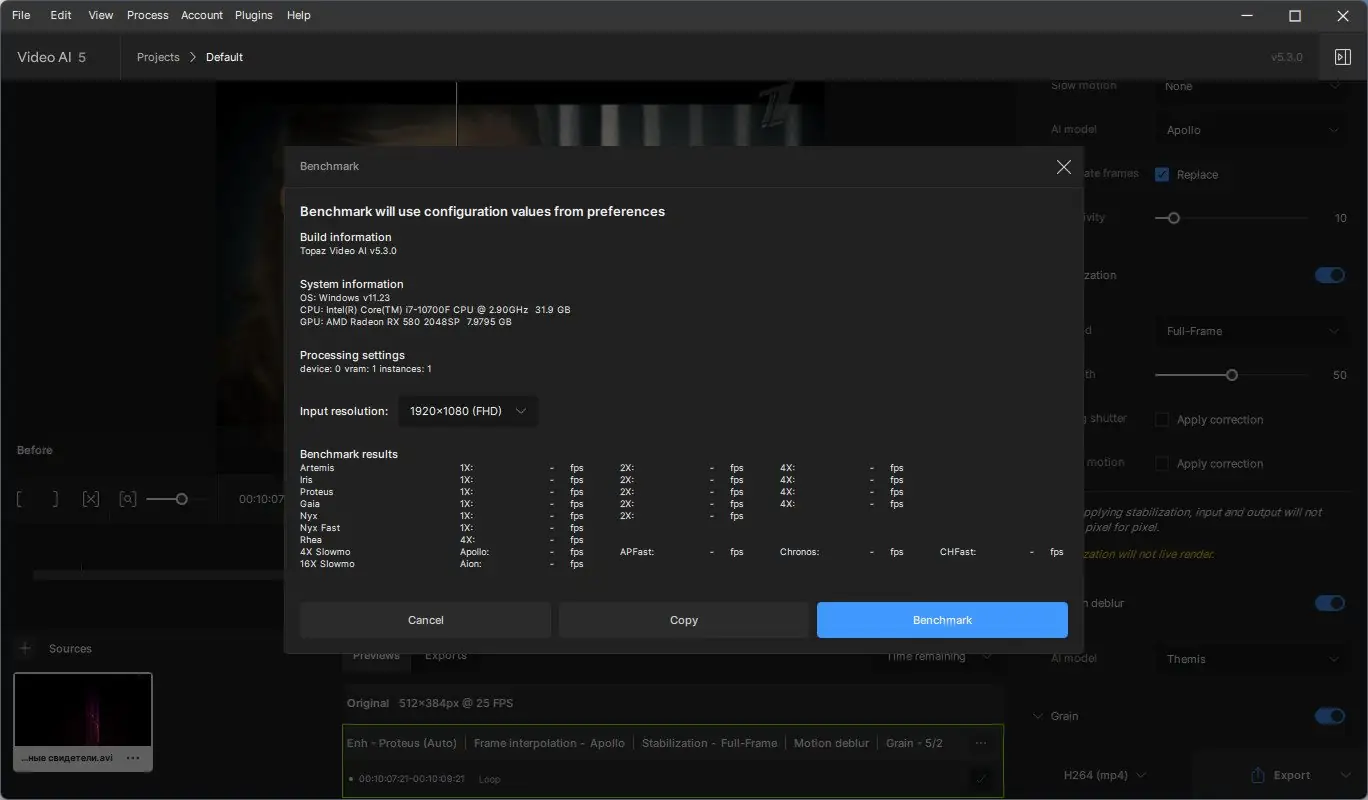Click the clear trim [X] icon
Screen dimensions: 1368x800
[90, 498]
